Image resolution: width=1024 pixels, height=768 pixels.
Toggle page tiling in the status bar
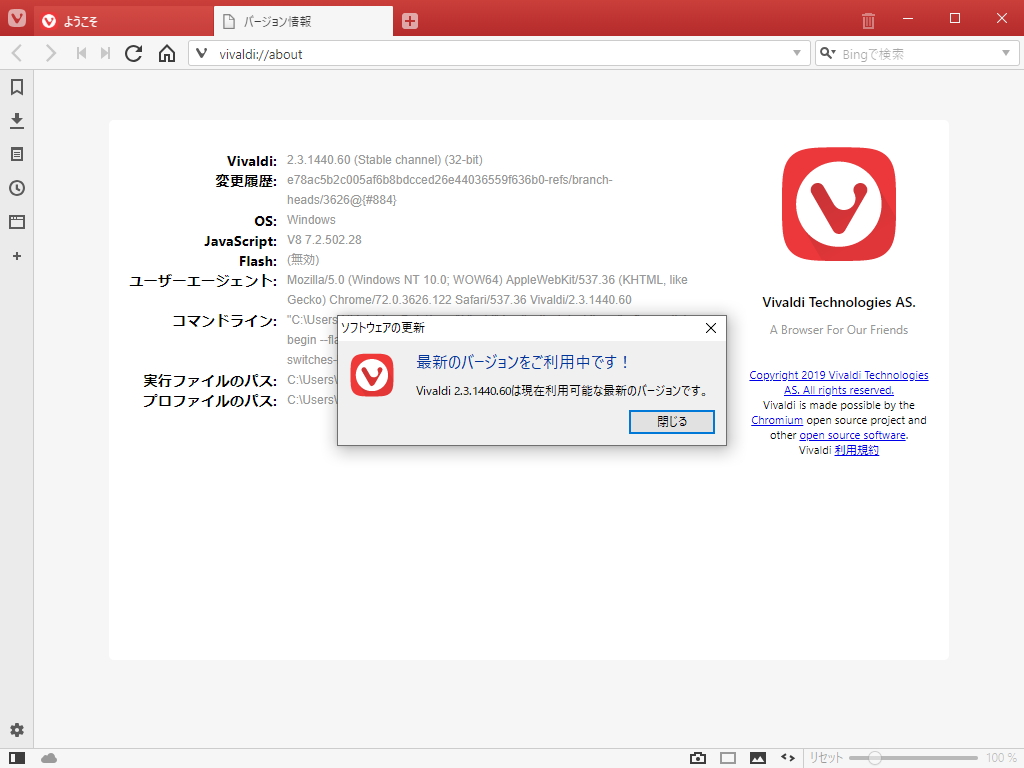(x=727, y=757)
